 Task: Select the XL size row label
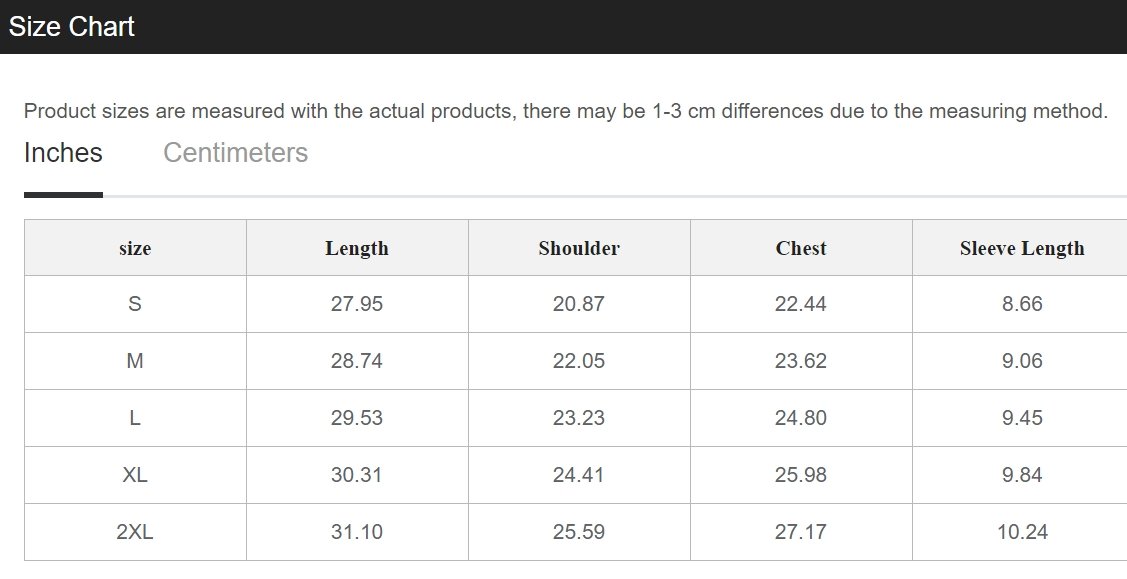point(134,475)
